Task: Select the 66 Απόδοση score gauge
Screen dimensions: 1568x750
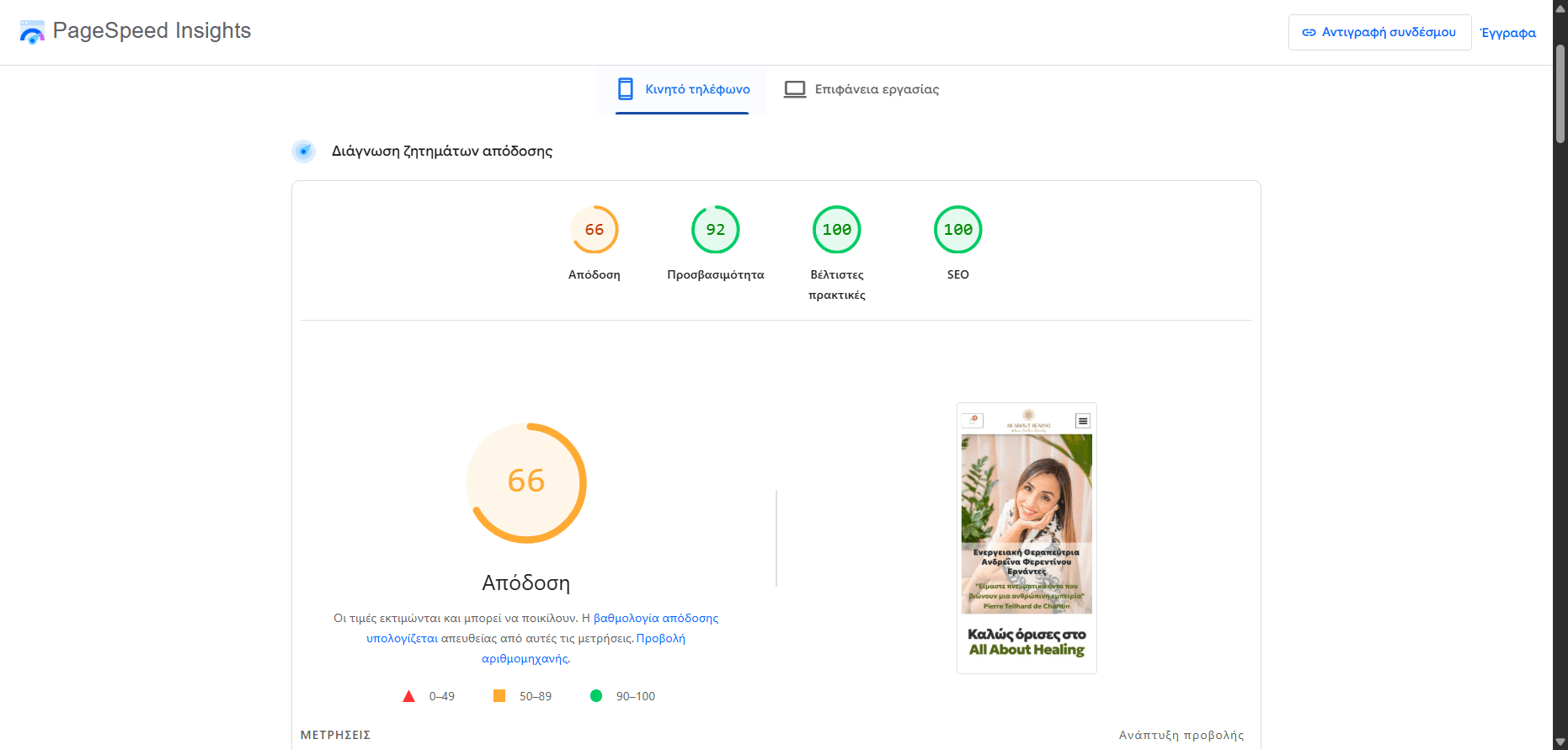Action: [x=595, y=230]
